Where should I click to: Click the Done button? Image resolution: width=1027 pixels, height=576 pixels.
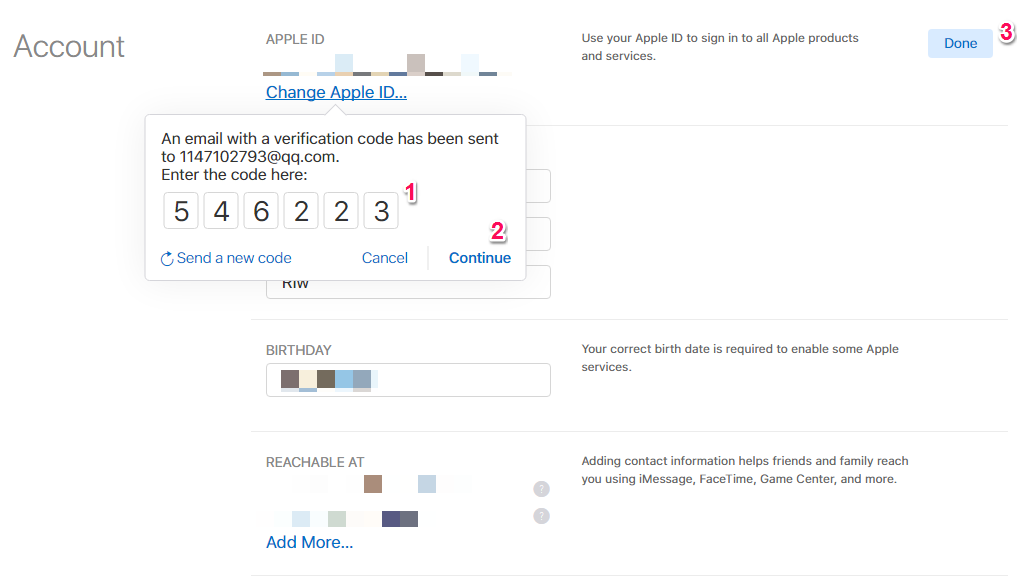pyautogui.click(x=960, y=43)
